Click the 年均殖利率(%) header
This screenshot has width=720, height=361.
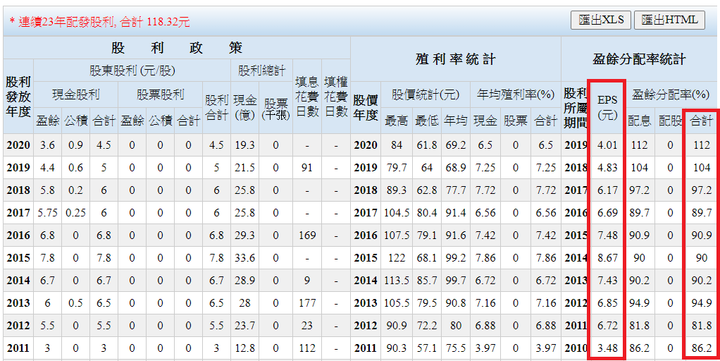pyautogui.click(x=515, y=95)
